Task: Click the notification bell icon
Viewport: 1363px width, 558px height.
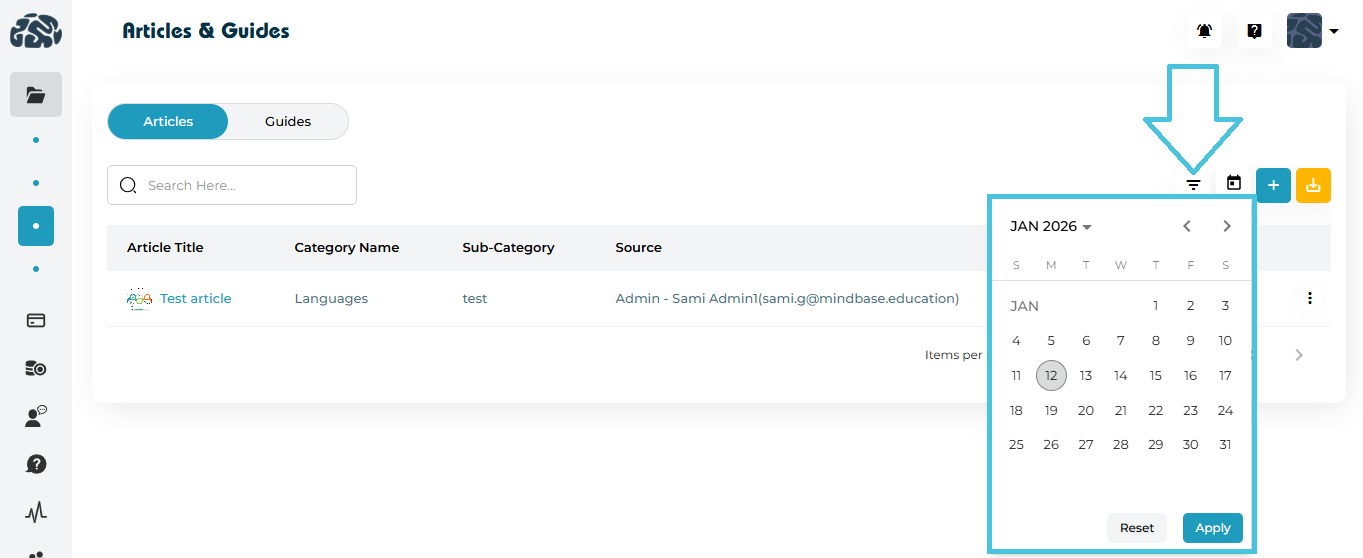Action: tap(1204, 31)
